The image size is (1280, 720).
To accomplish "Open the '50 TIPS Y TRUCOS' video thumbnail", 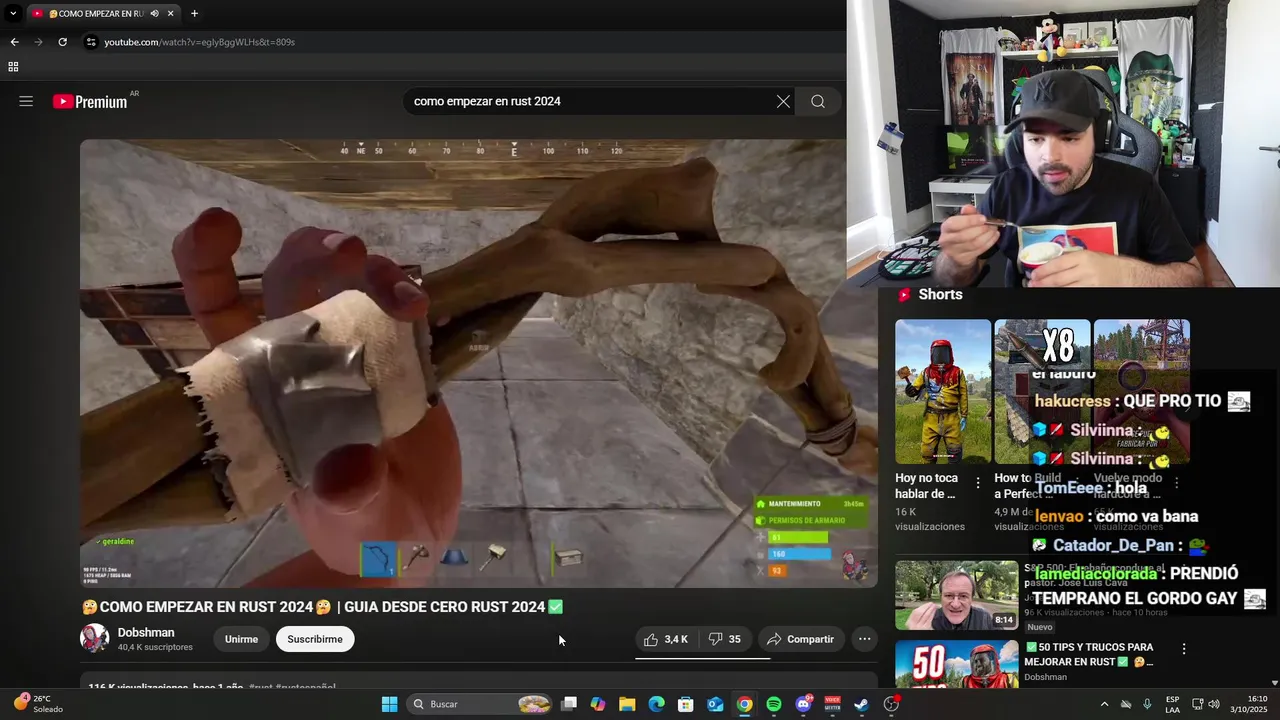I will pyautogui.click(x=956, y=665).
